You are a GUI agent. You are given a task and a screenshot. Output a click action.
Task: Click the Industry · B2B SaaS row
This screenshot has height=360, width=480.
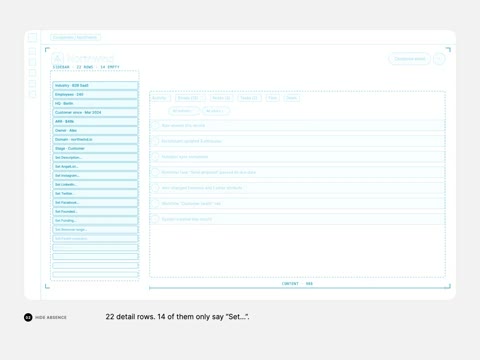(95, 86)
